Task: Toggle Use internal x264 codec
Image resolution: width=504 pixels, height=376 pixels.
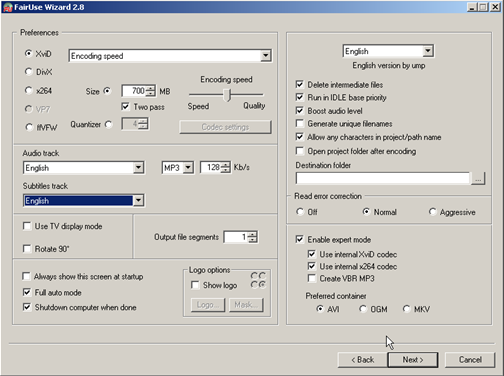Action: [x=312, y=266]
